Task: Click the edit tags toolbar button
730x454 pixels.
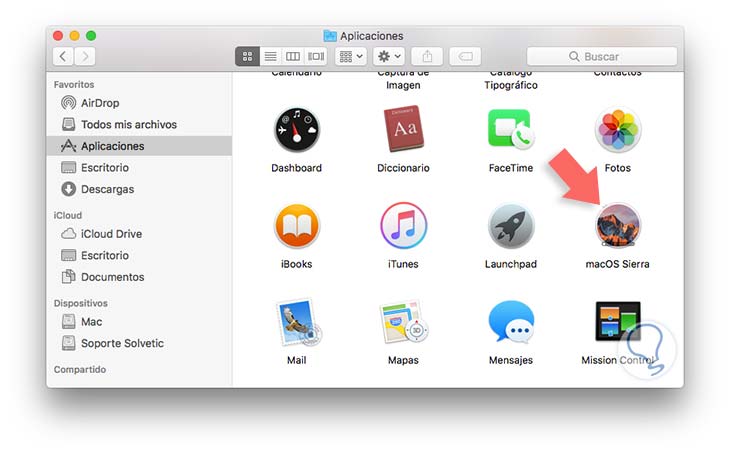Action: pos(465,56)
